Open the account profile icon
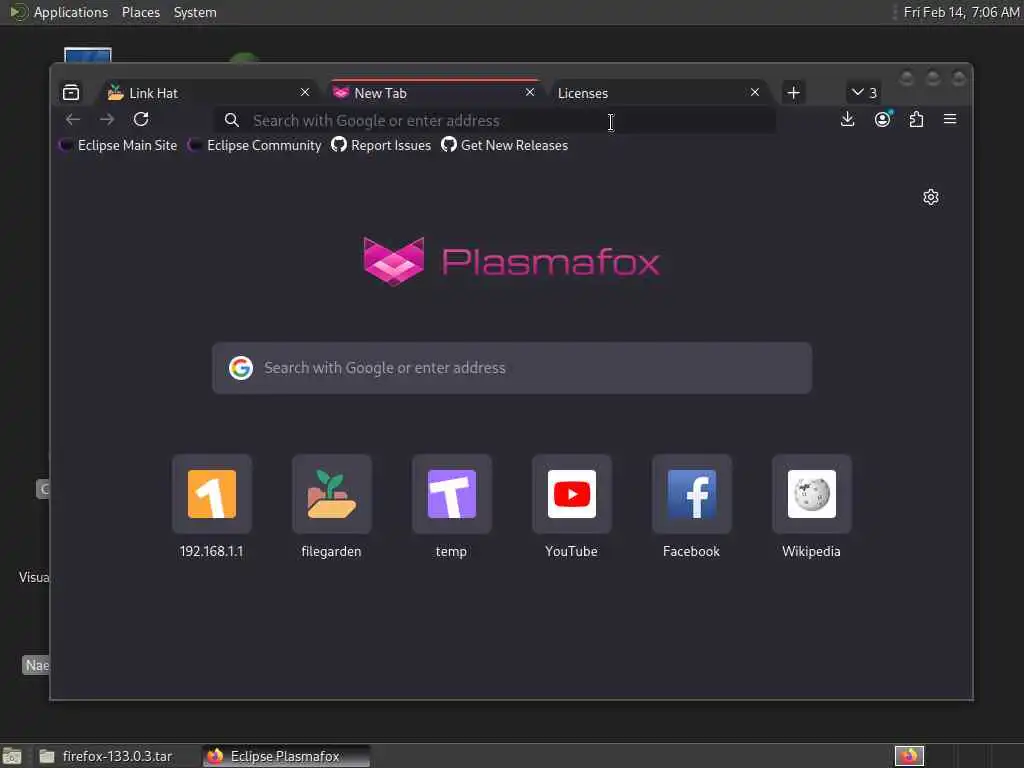Screen dimensions: 1024x768 click(882, 120)
